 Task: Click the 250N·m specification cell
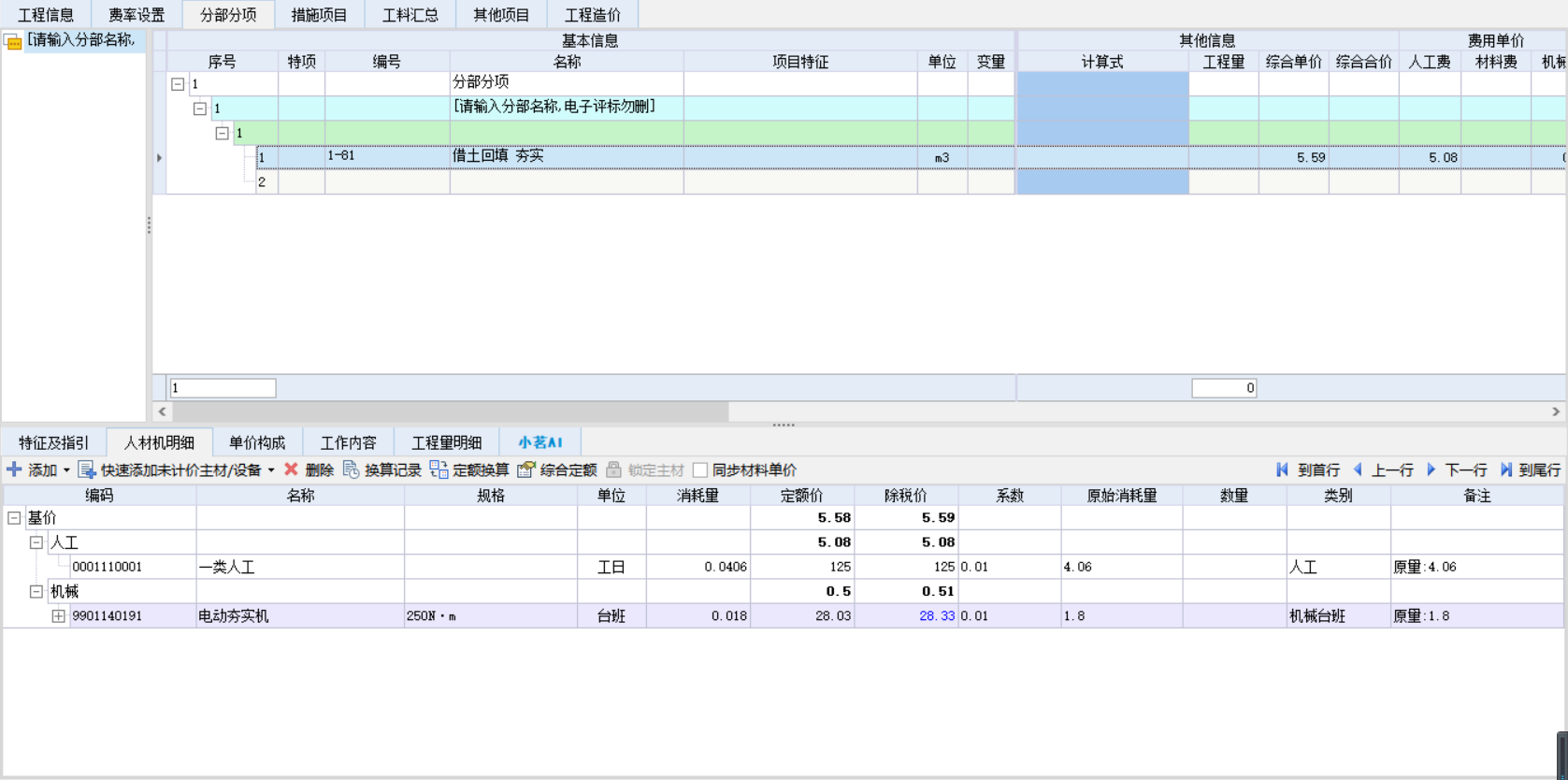(x=490, y=616)
